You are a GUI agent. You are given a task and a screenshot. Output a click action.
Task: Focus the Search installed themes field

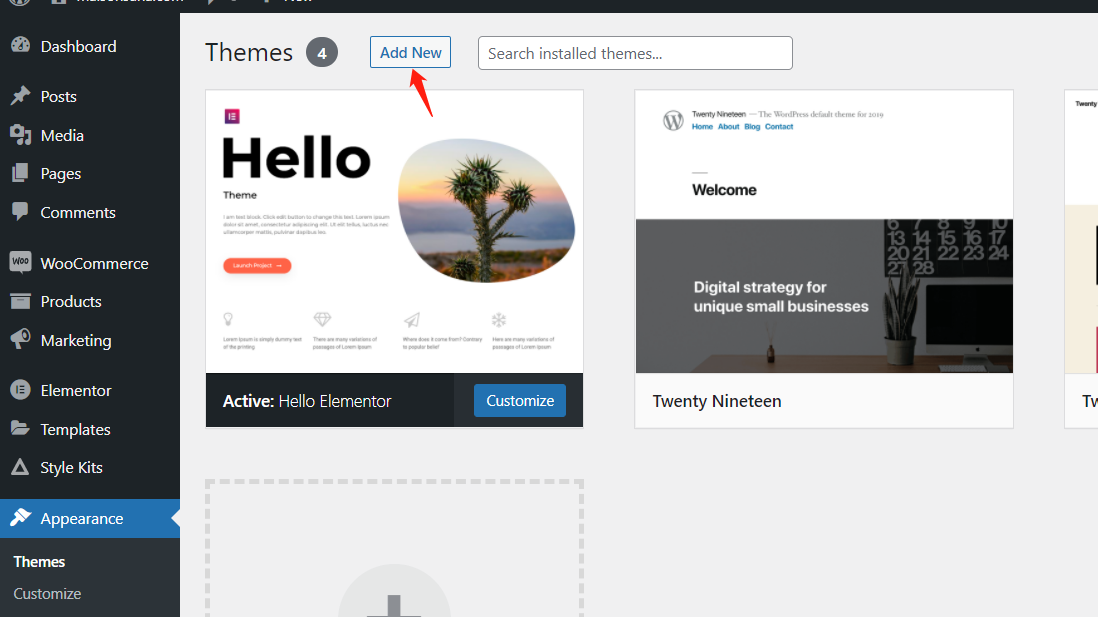pos(635,53)
